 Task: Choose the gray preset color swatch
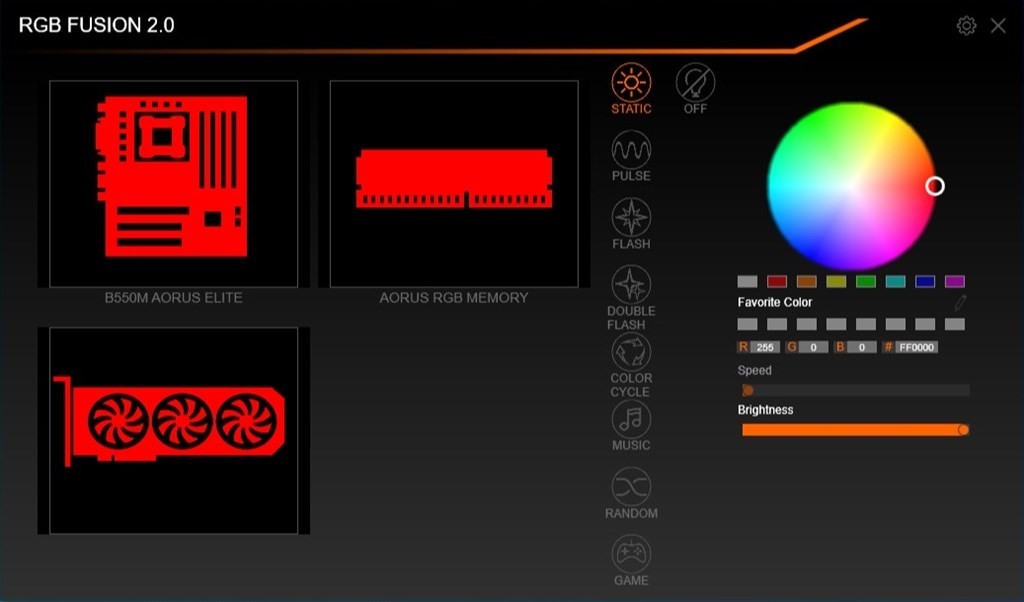tap(747, 281)
